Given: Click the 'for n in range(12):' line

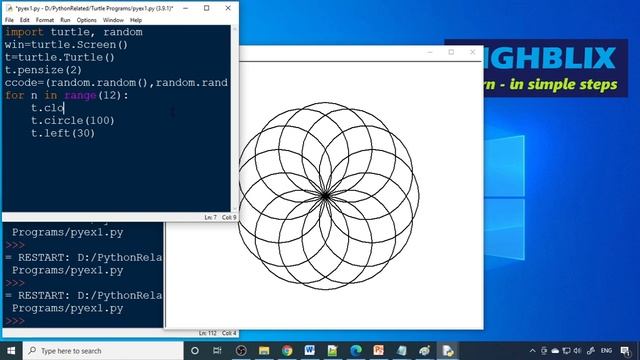Looking at the screenshot, I should (67, 95).
